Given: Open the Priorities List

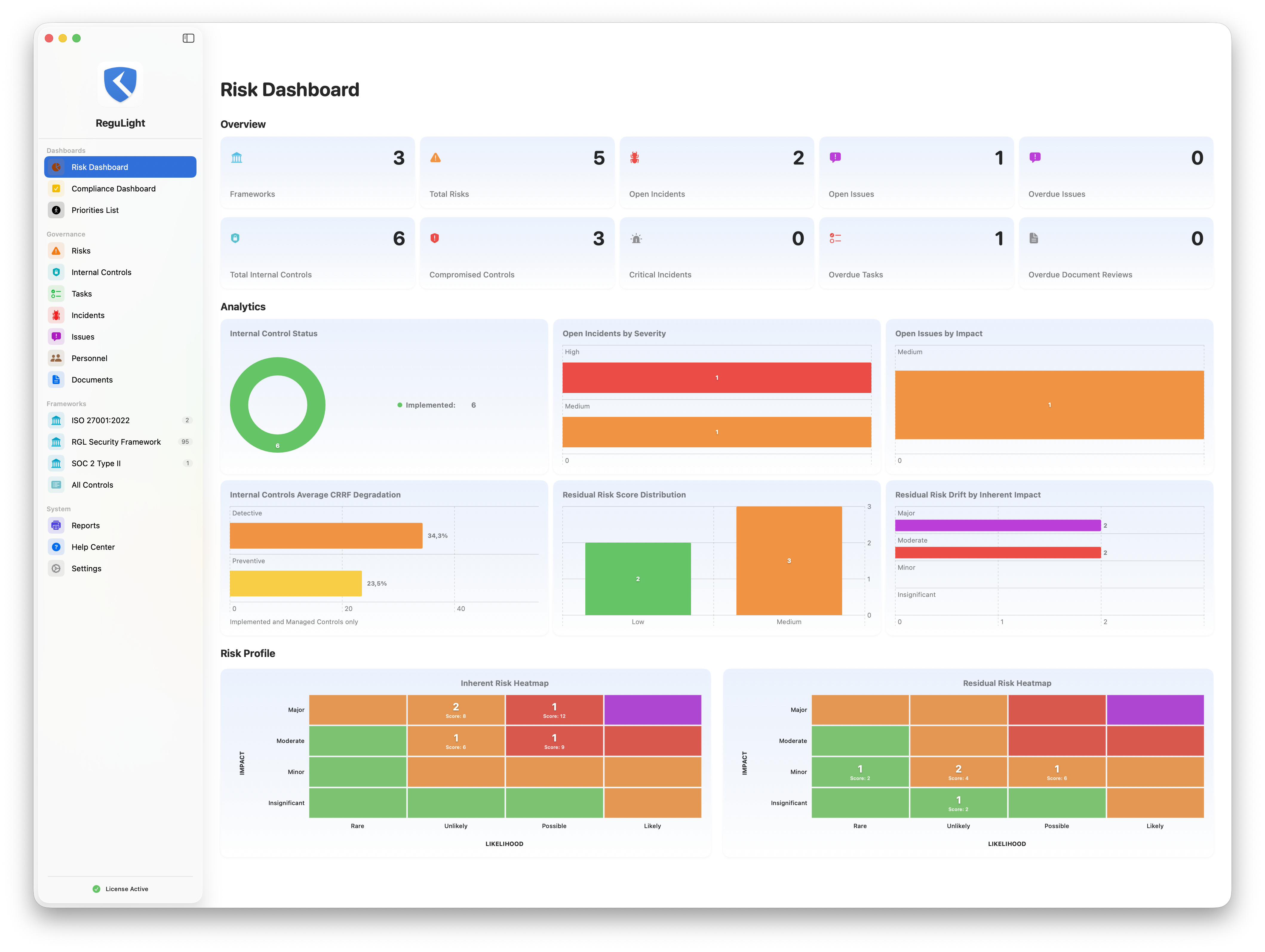Looking at the screenshot, I should click(95, 211).
